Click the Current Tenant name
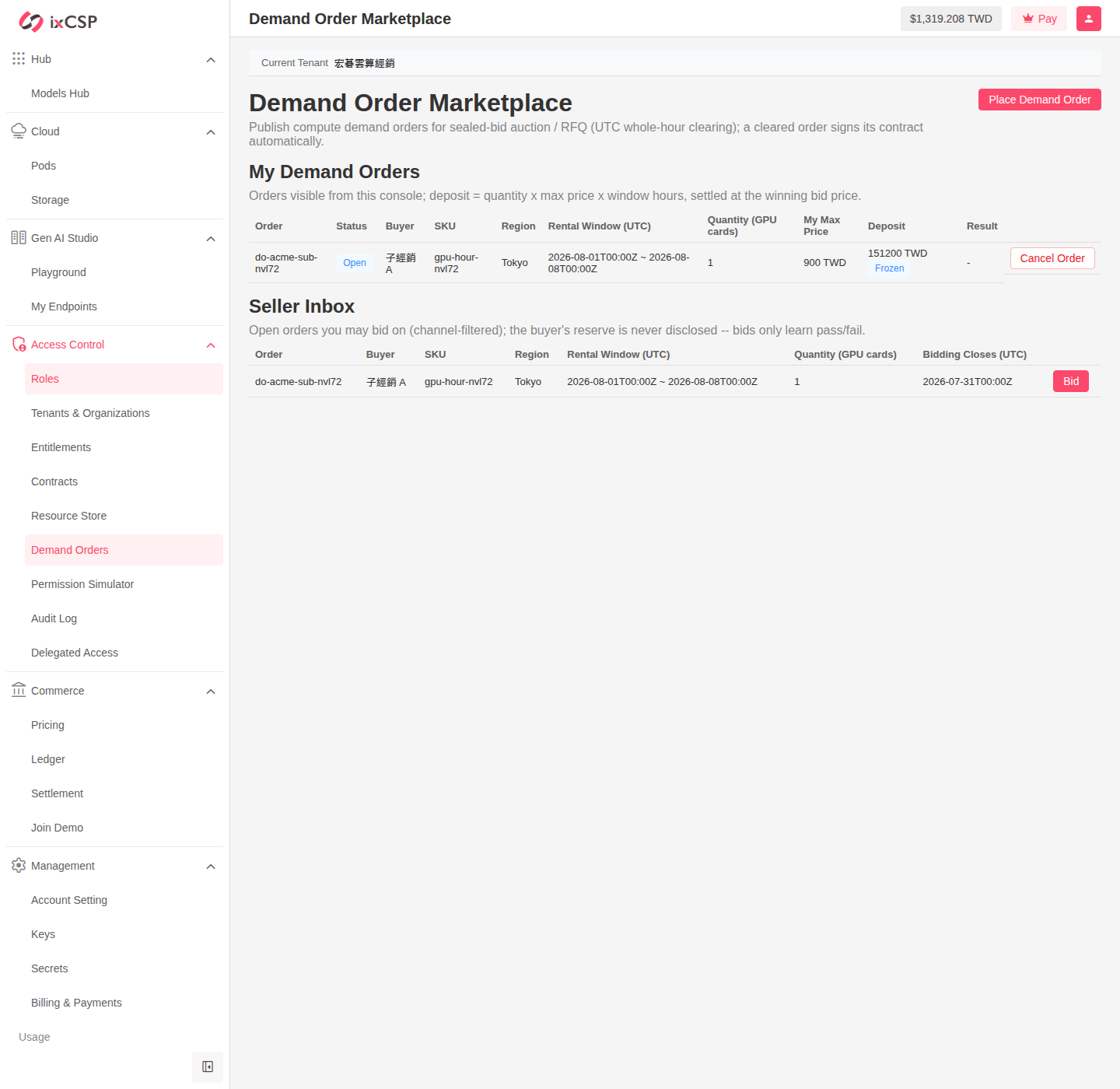This screenshot has height=1089, width=1120. (365, 63)
